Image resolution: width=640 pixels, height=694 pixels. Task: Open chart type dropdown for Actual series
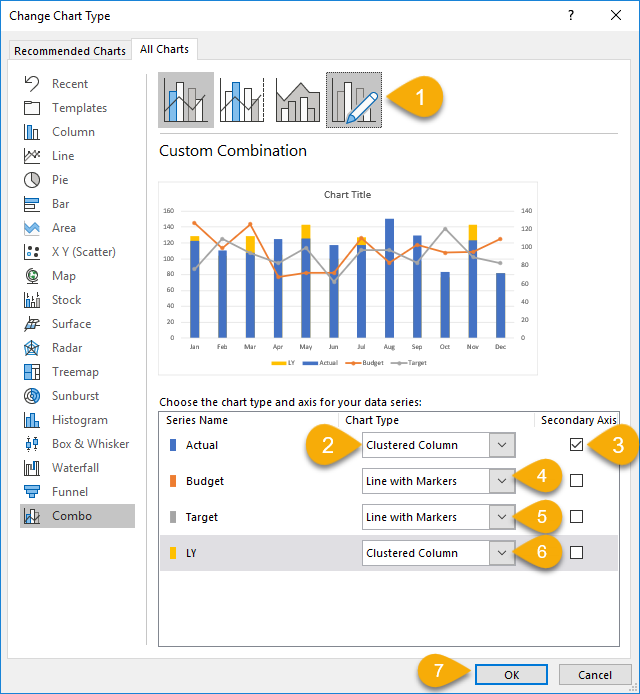[502, 445]
